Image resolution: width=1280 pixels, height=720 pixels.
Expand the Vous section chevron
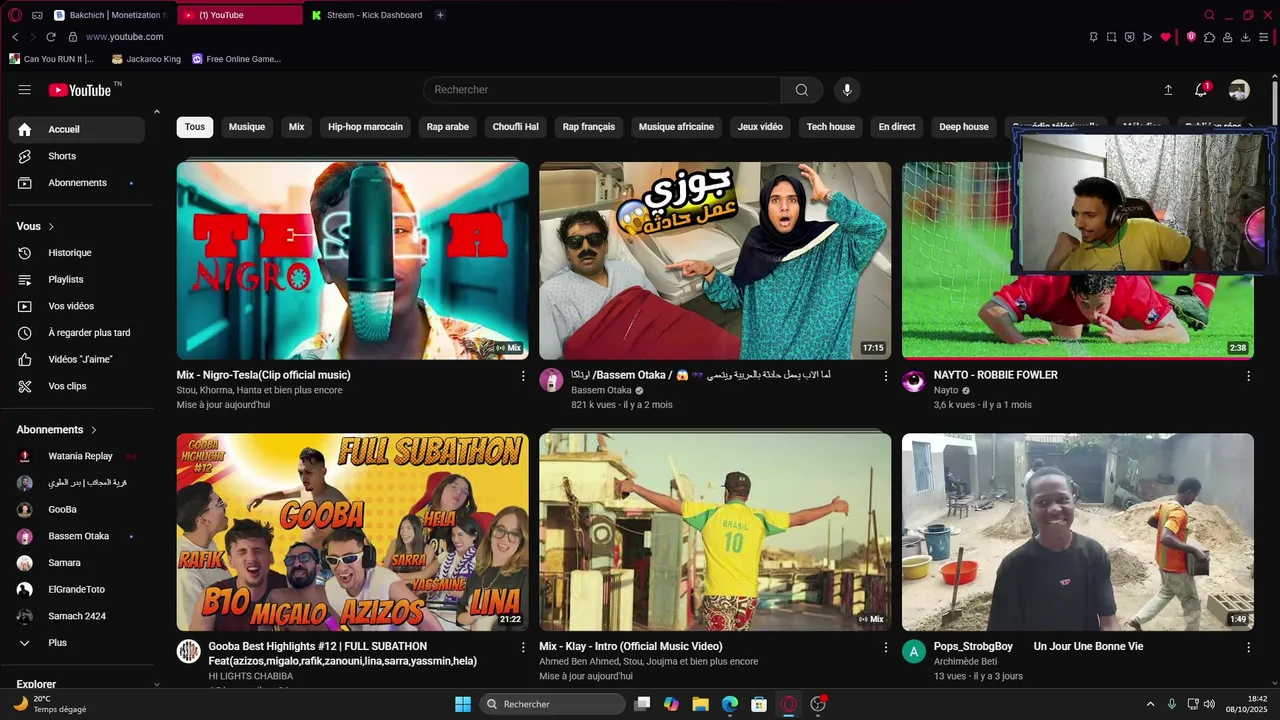tap(51, 227)
